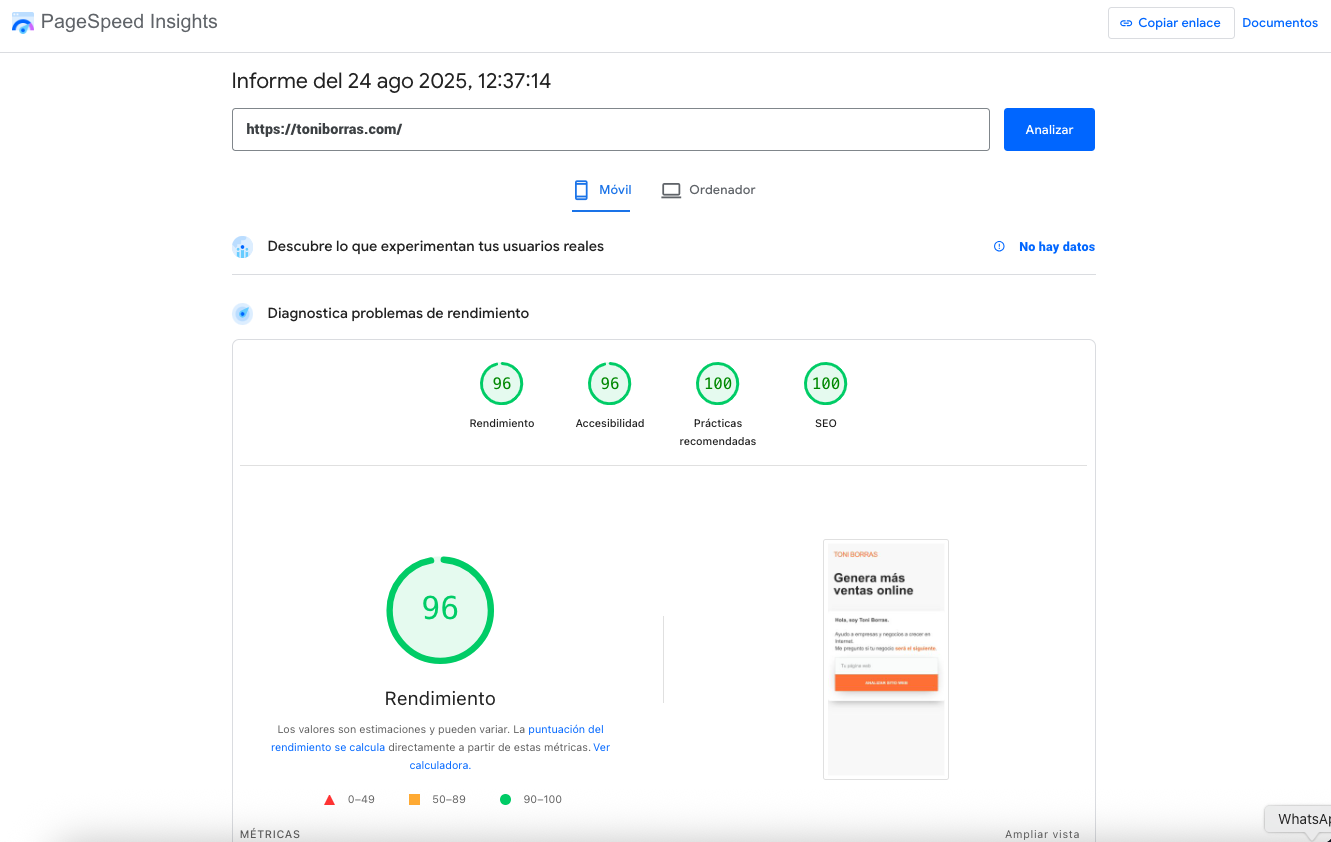Click the PageSpeed Insights title text
This screenshot has height=842, width=1331.
click(129, 22)
